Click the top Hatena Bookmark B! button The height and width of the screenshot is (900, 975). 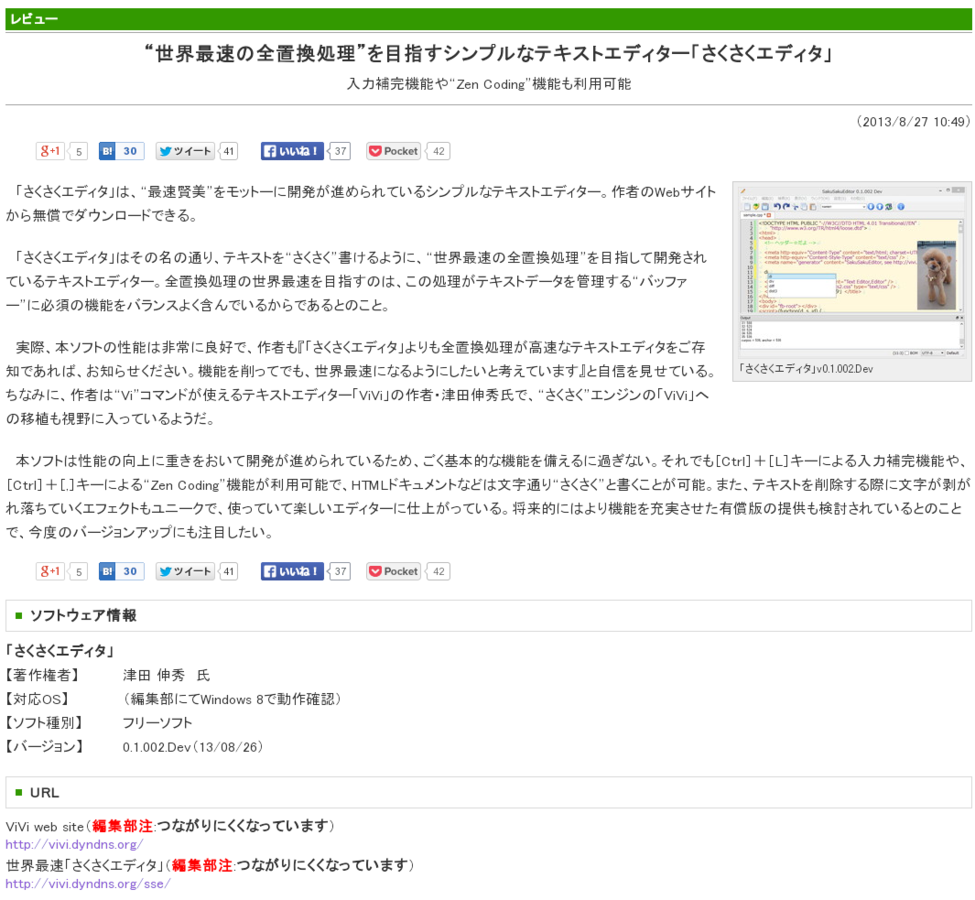(107, 151)
